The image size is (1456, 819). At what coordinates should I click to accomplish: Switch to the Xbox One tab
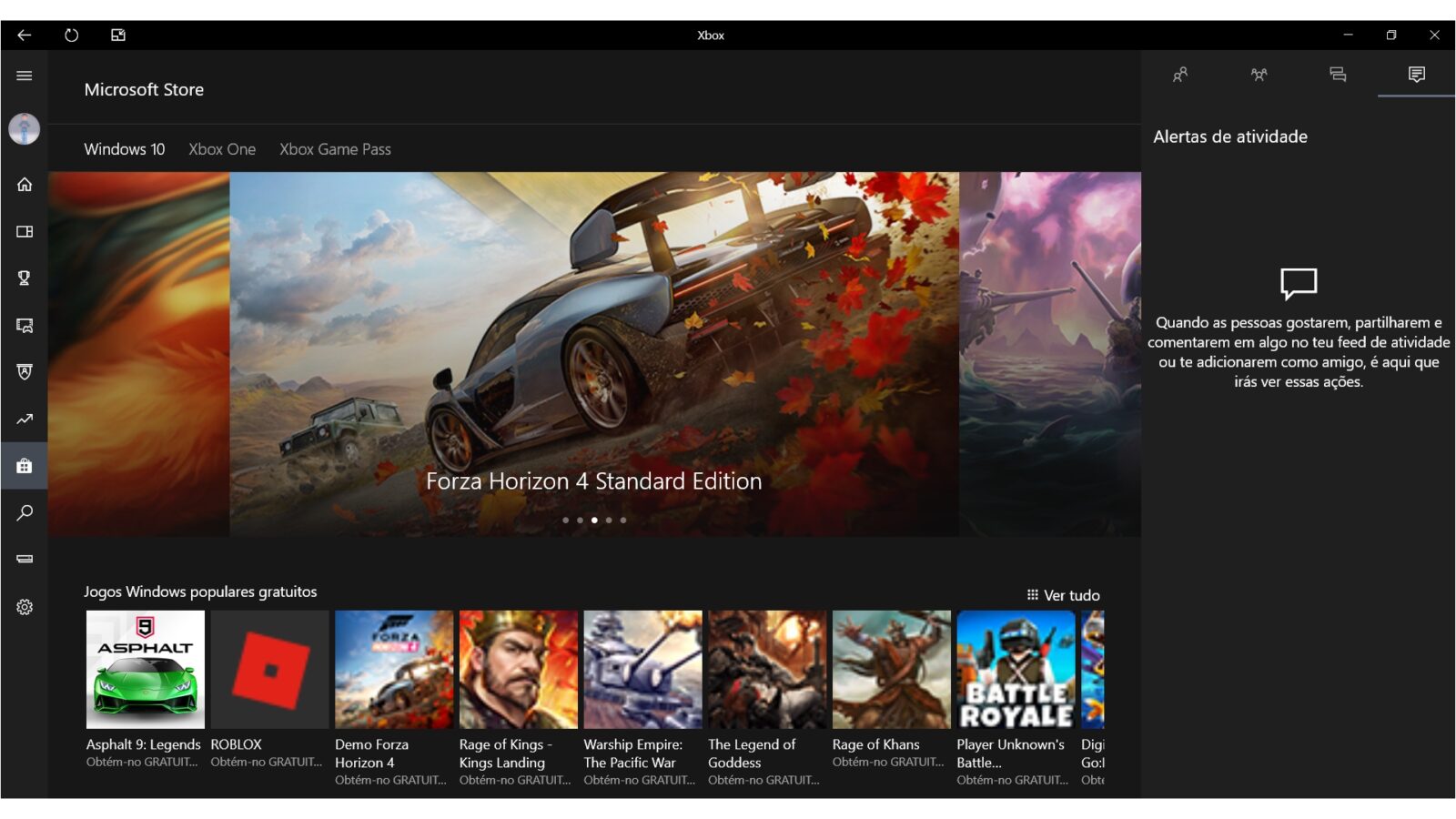click(222, 149)
